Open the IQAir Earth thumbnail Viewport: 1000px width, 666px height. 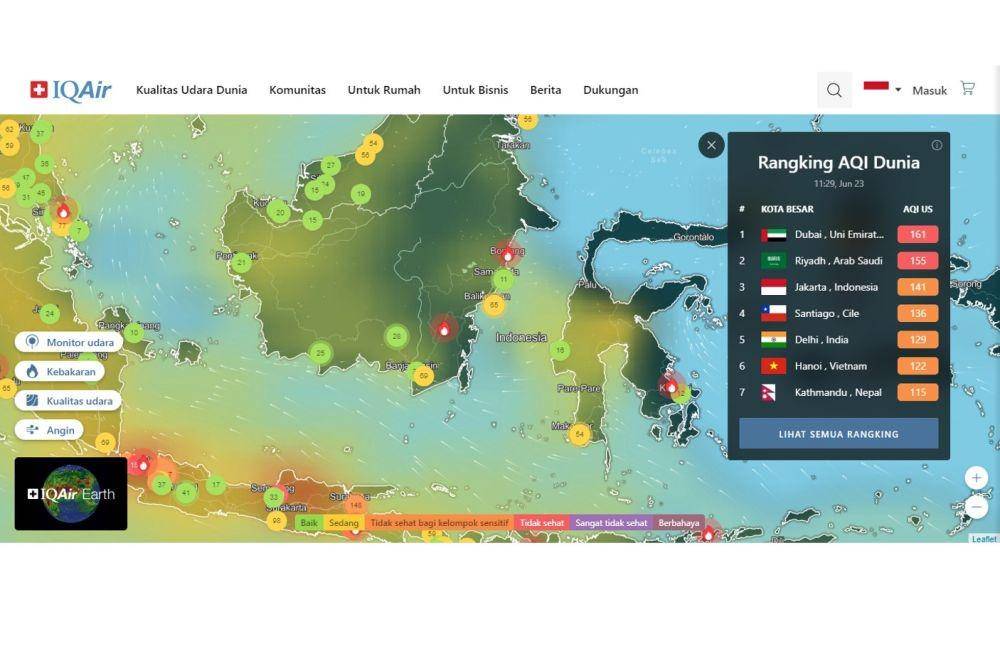71,494
